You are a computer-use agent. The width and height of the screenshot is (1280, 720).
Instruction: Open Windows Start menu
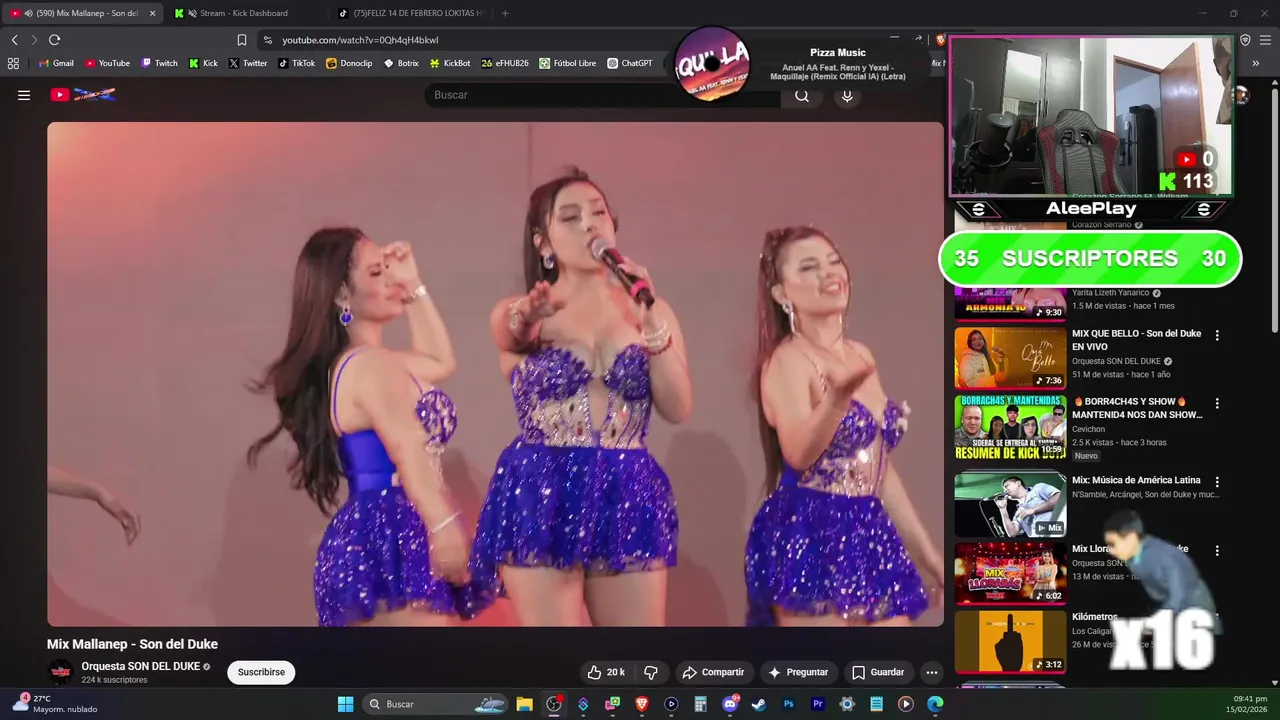345,704
